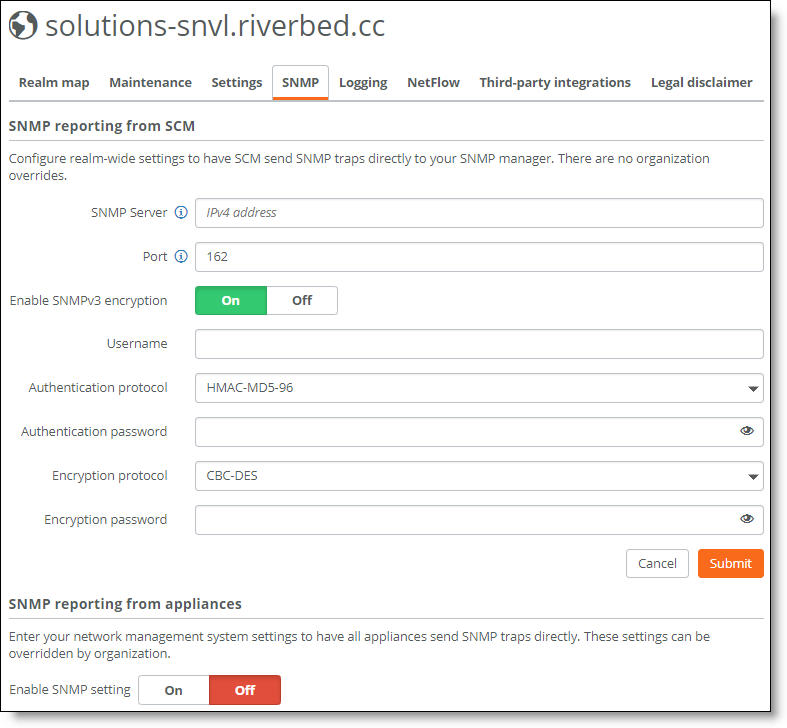This screenshot has width=787, height=728.
Task: Switch to the Maintenance tab
Action: tap(151, 82)
